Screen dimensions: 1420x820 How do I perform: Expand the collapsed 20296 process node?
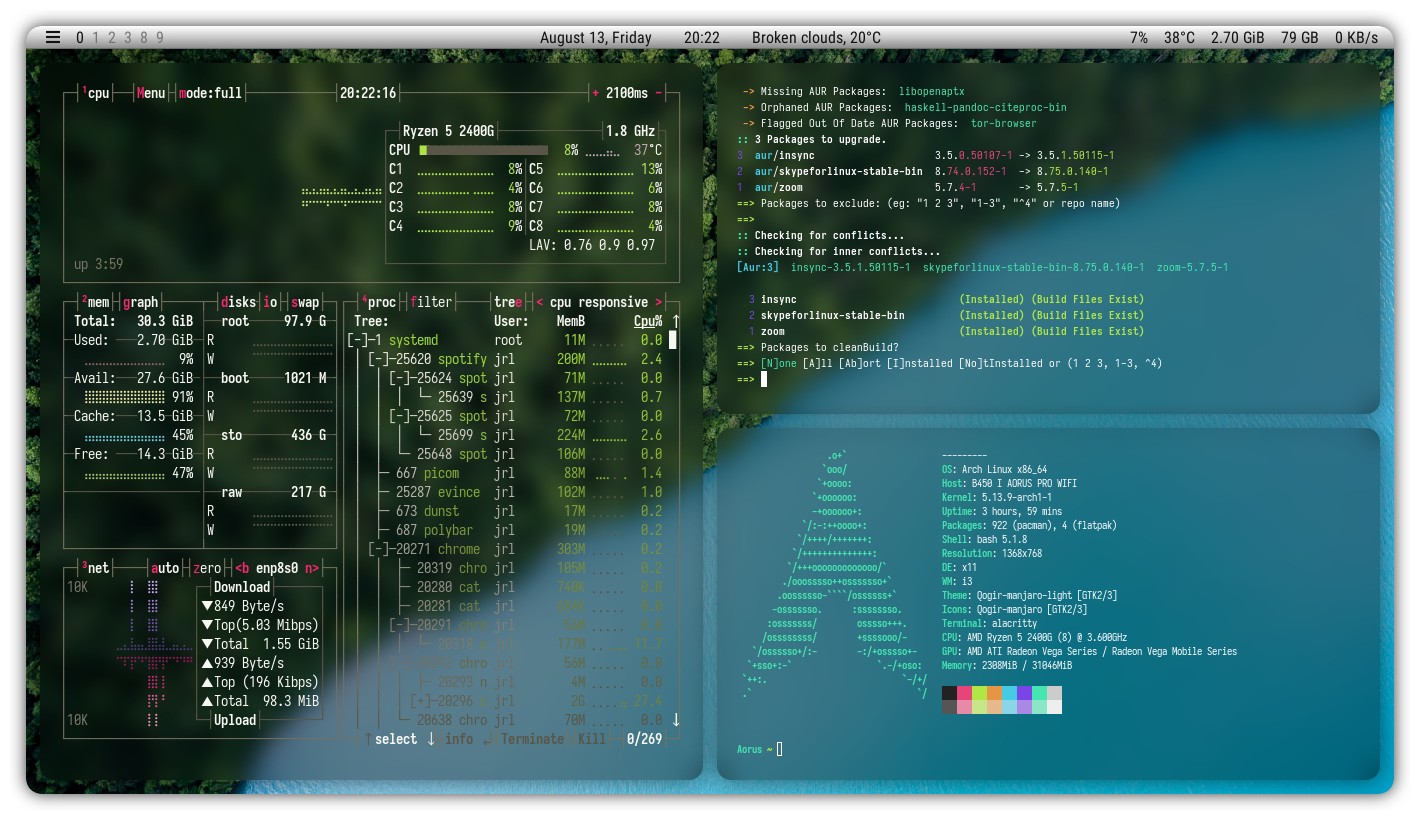tap(420, 701)
